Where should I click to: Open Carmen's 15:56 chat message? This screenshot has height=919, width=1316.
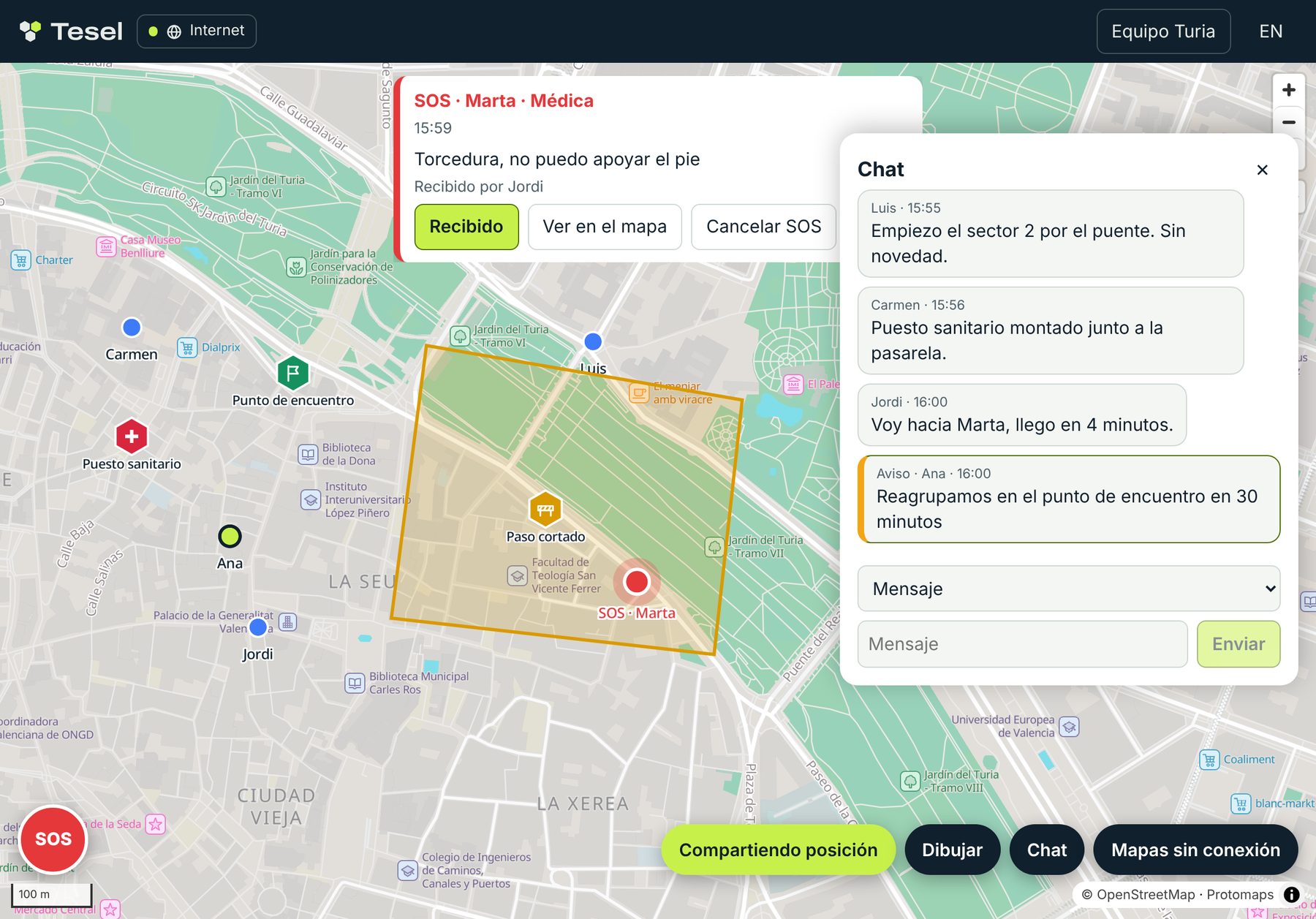point(1051,330)
